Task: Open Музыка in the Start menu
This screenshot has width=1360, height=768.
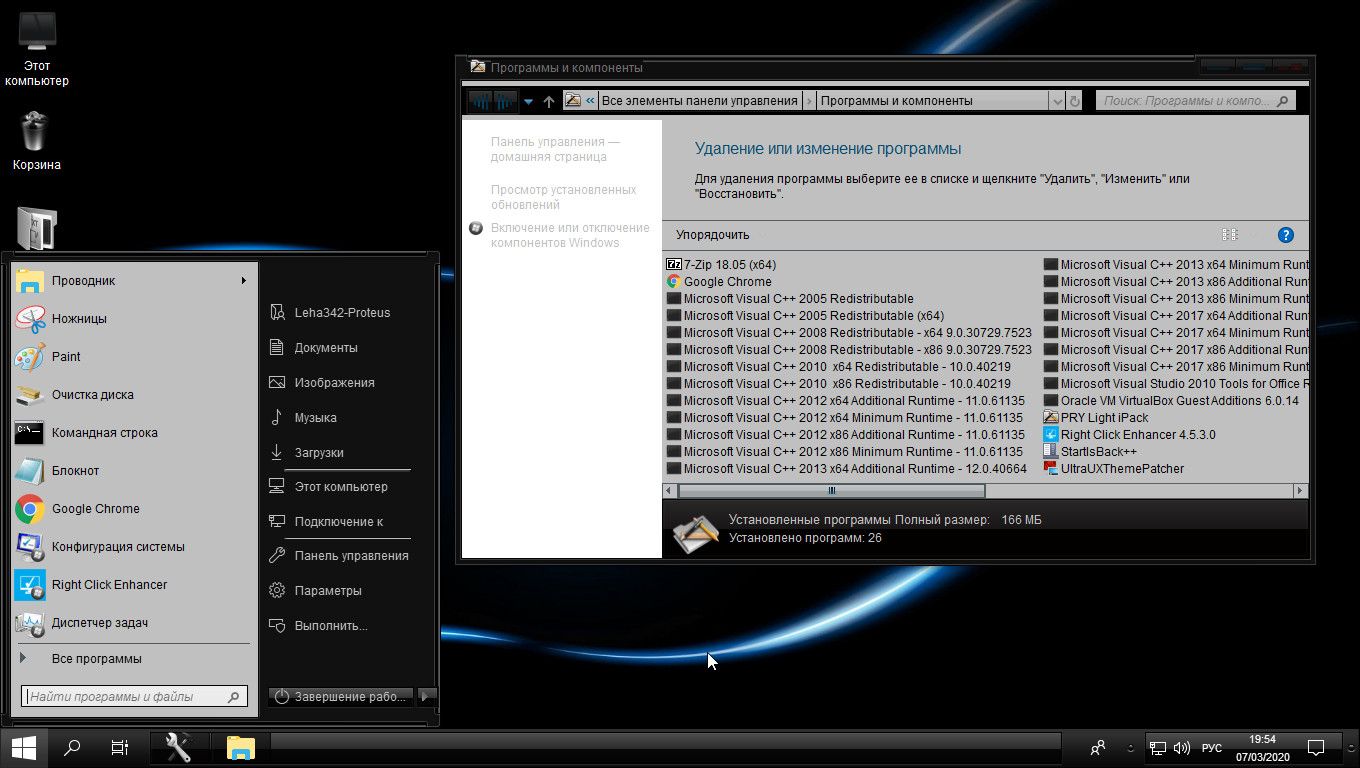Action: [x=340, y=418]
